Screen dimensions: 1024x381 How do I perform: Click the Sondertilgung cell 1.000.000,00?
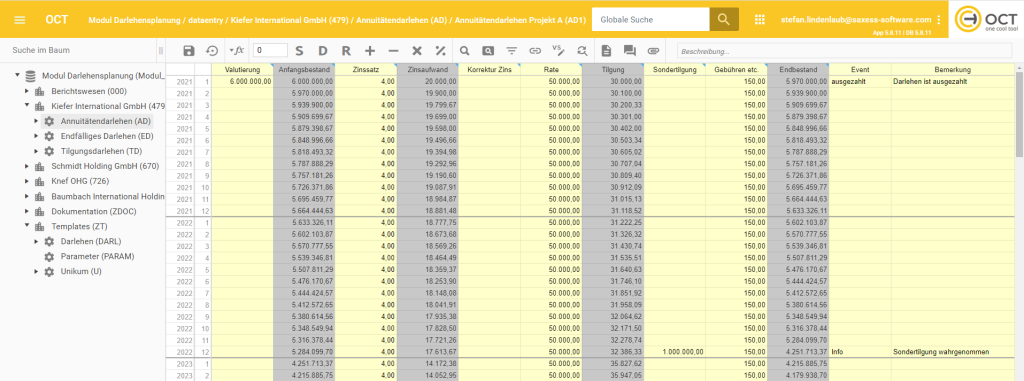pyautogui.click(x=675, y=352)
